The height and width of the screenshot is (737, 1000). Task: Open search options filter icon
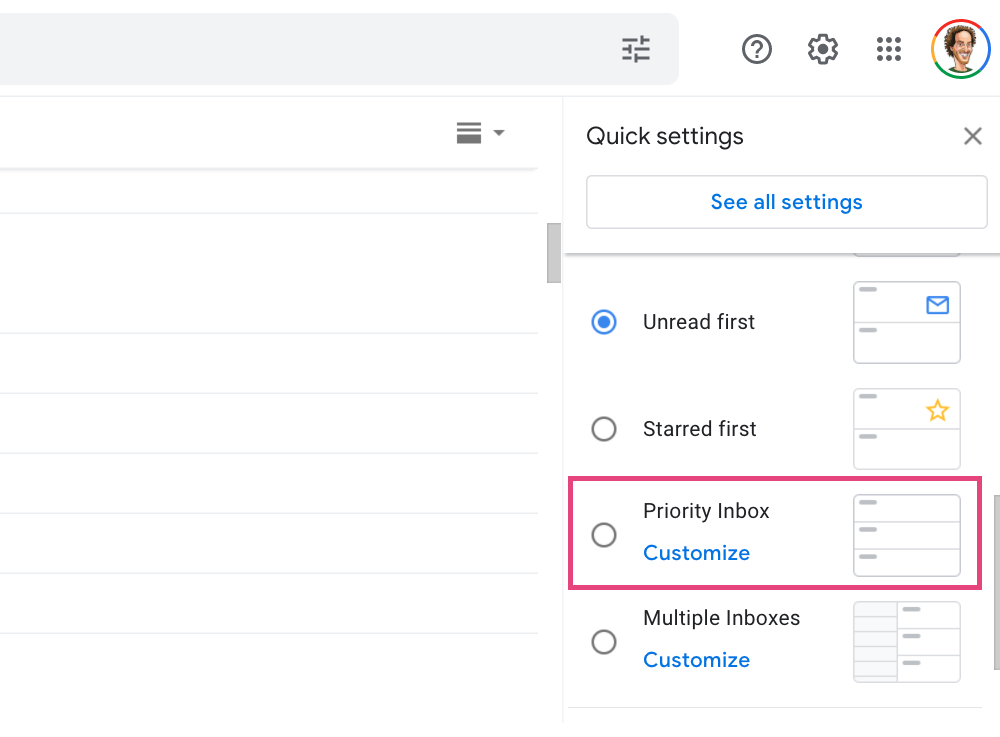tap(636, 49)
